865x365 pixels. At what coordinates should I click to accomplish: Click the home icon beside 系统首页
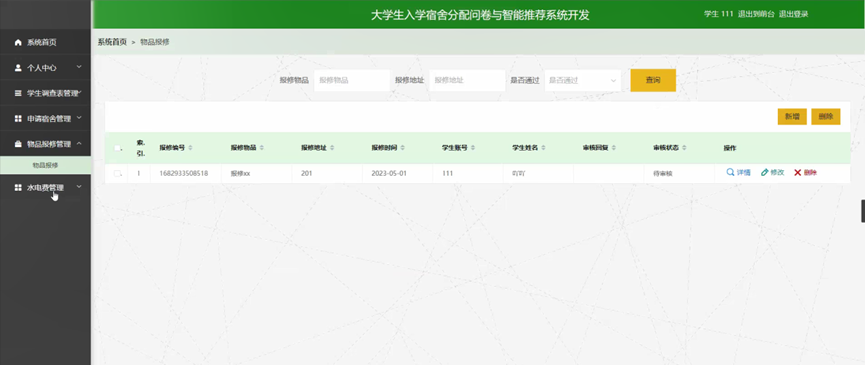(x=18, y=42)
